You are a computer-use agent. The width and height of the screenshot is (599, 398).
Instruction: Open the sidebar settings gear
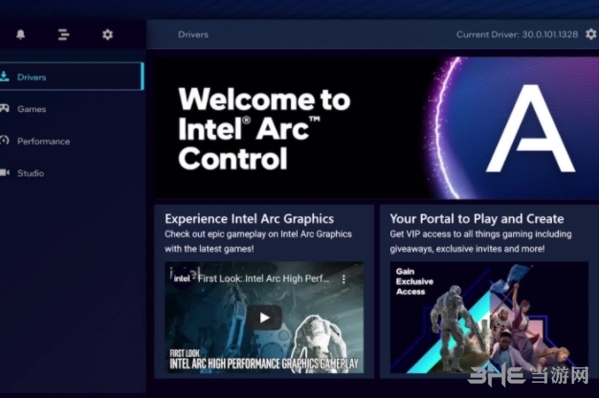[108, 34]
